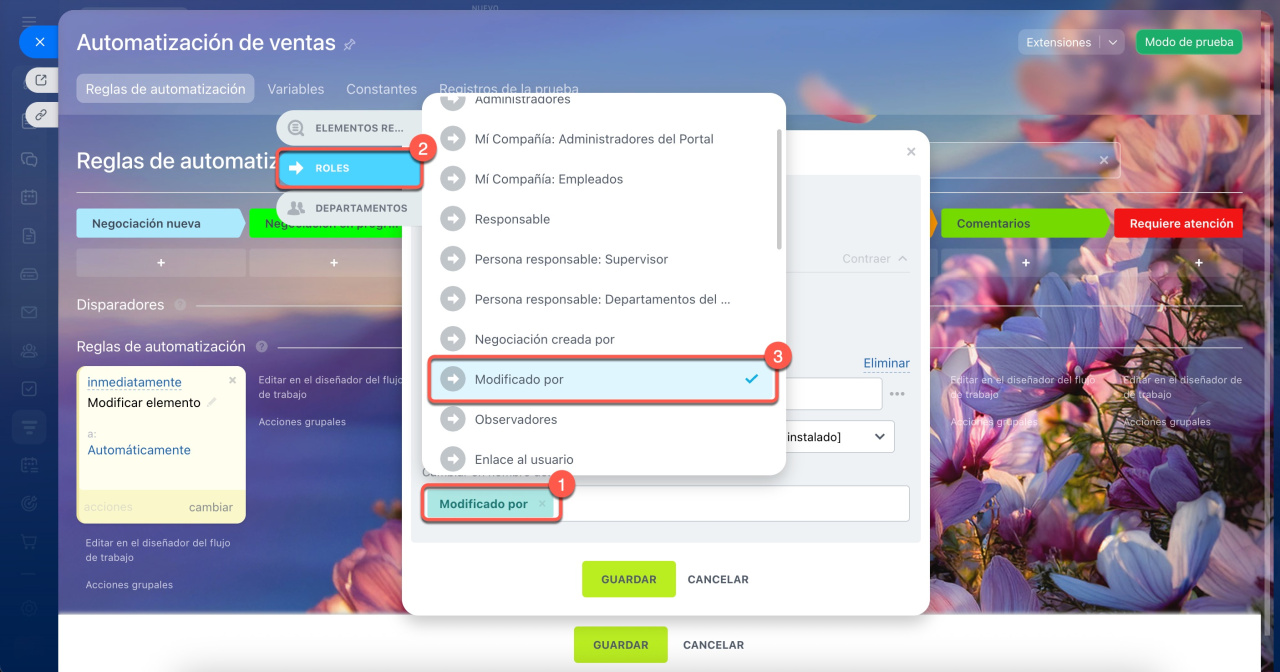This screenshot has height=672, width=1280.
Task: Click the arrow icon beside Observadores
Action: [453, 419]
